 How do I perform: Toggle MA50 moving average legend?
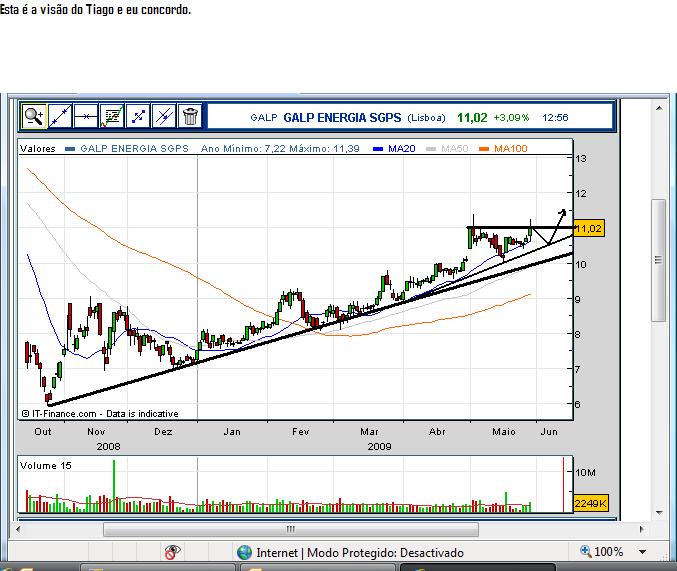(447, 149)
